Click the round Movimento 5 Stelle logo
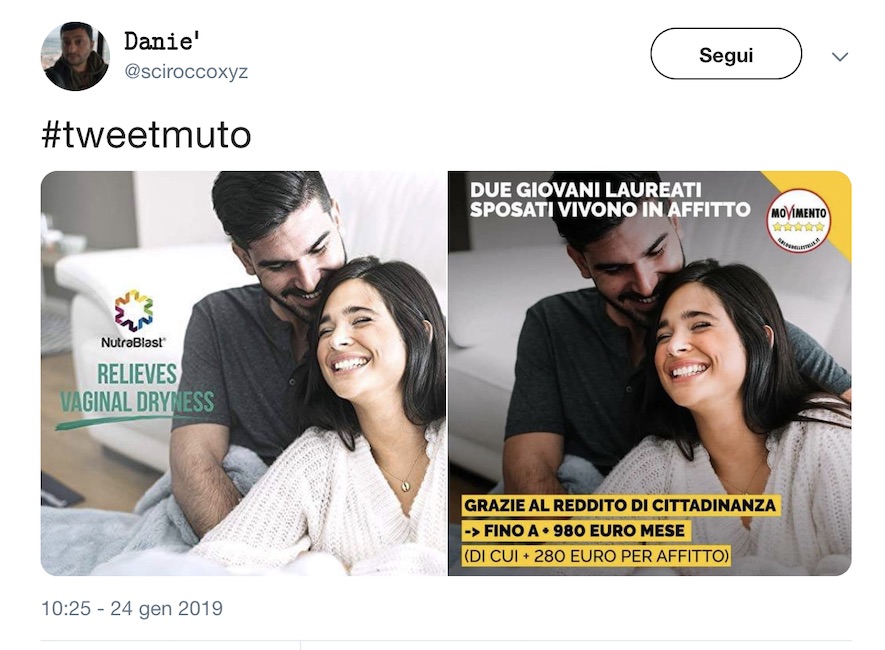 798,221
